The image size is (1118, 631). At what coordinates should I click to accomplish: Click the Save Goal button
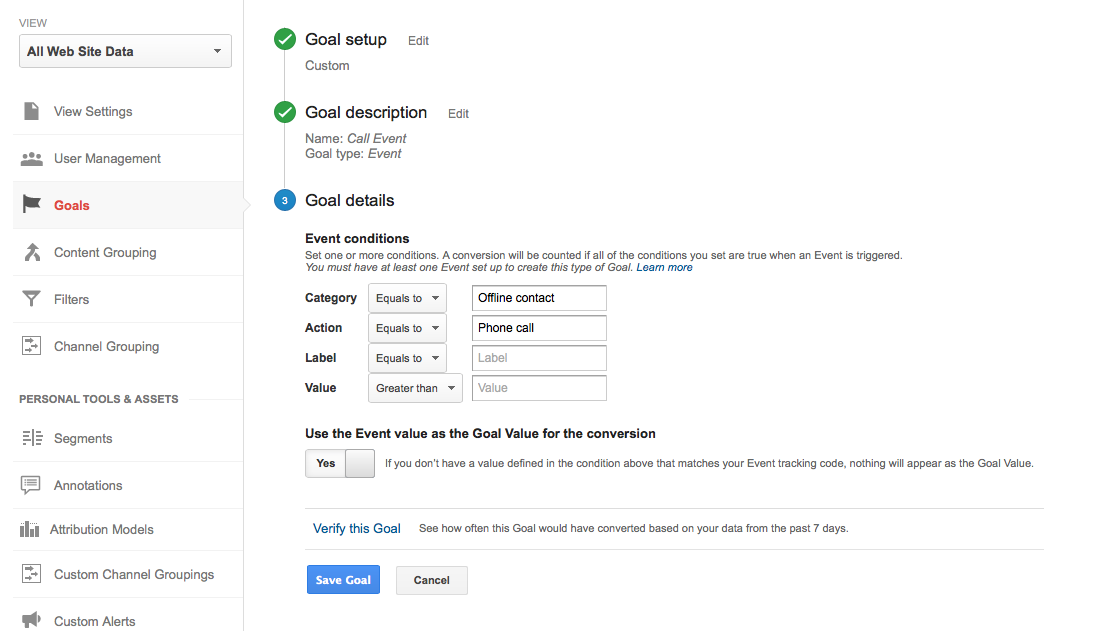tap(344, 580)
